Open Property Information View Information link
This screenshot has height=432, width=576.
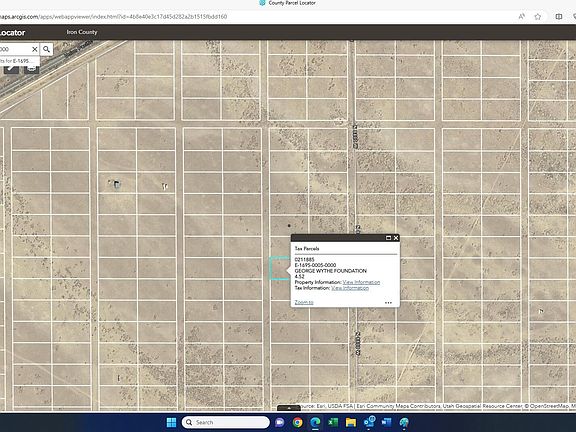(361, 282)
